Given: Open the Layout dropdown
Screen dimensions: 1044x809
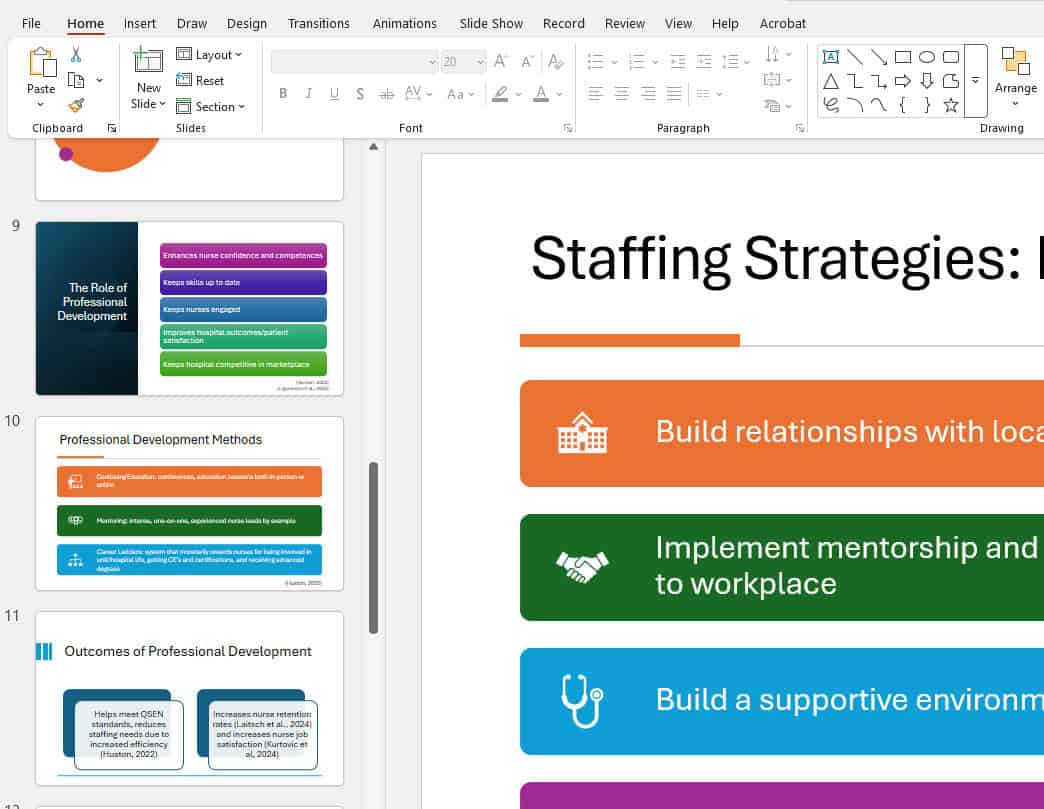Looking at the screenshot, I should click(209, 55).
